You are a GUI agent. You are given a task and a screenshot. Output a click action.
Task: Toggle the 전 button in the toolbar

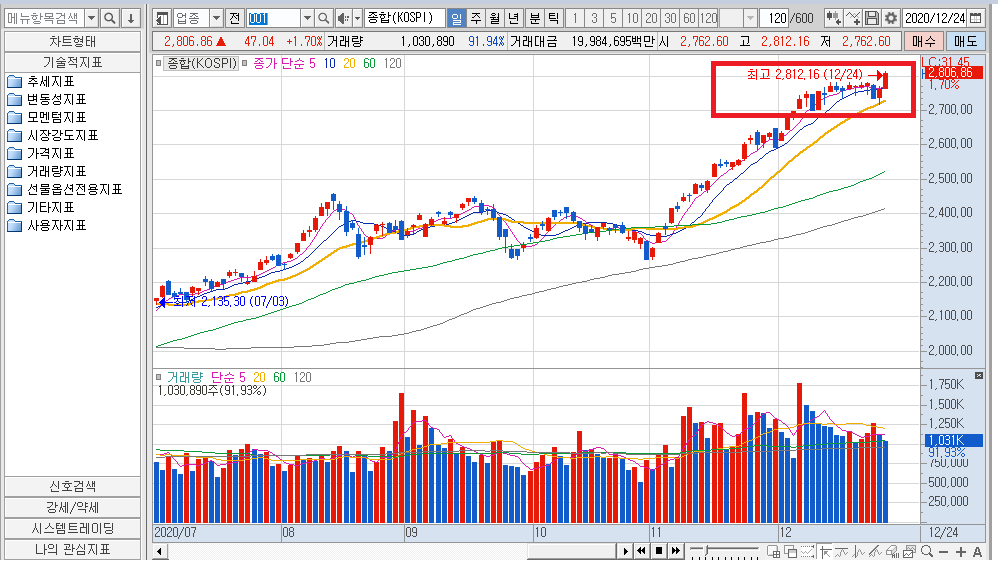click(234, 18)
